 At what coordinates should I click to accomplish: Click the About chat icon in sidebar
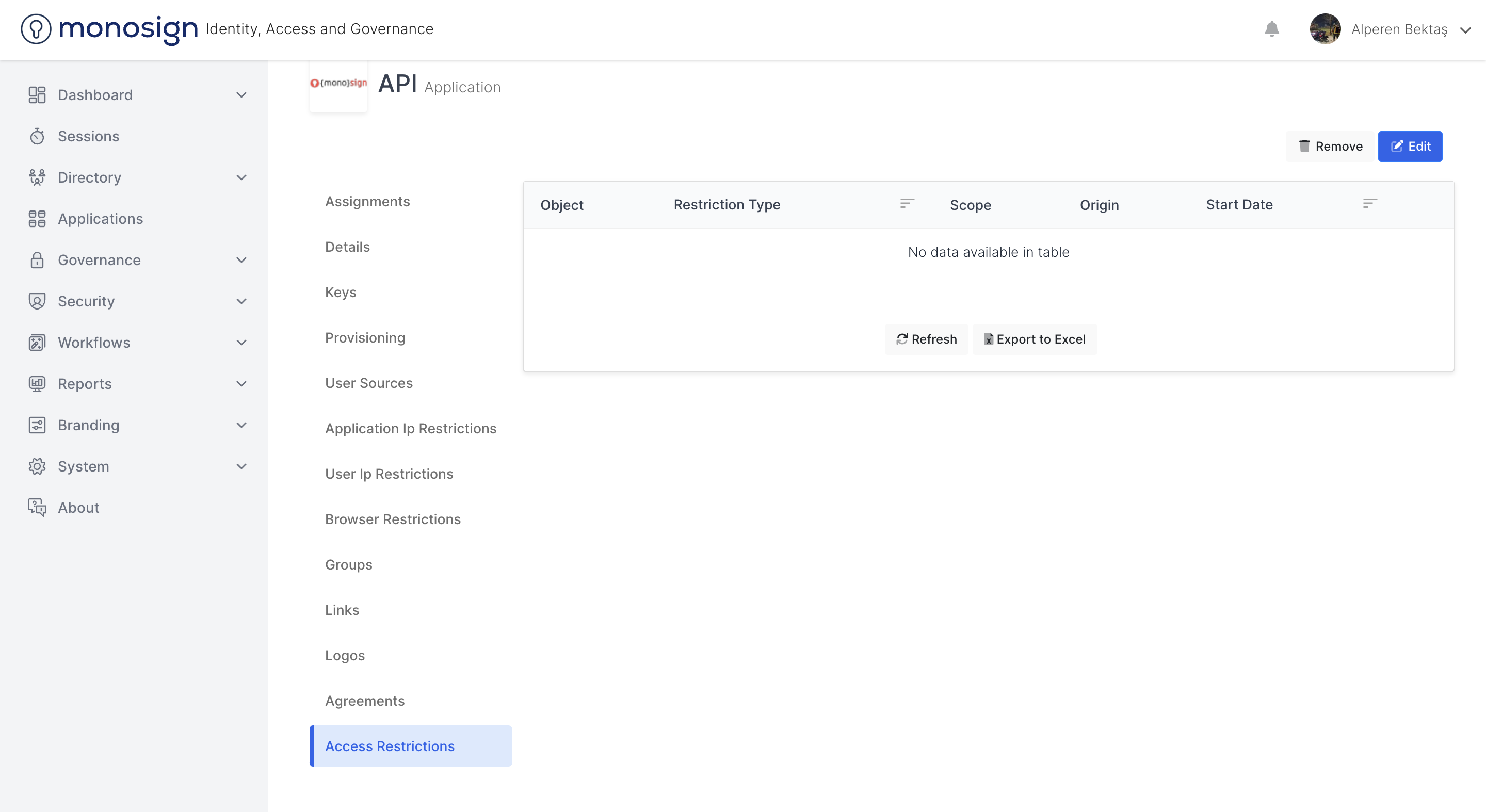pyautogui.click(x=37, y=508)
